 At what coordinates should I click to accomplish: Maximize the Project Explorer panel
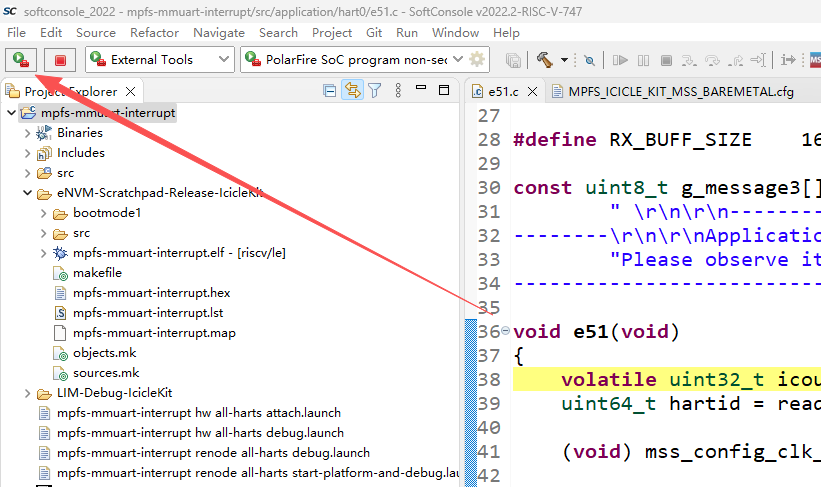(444, 90)
